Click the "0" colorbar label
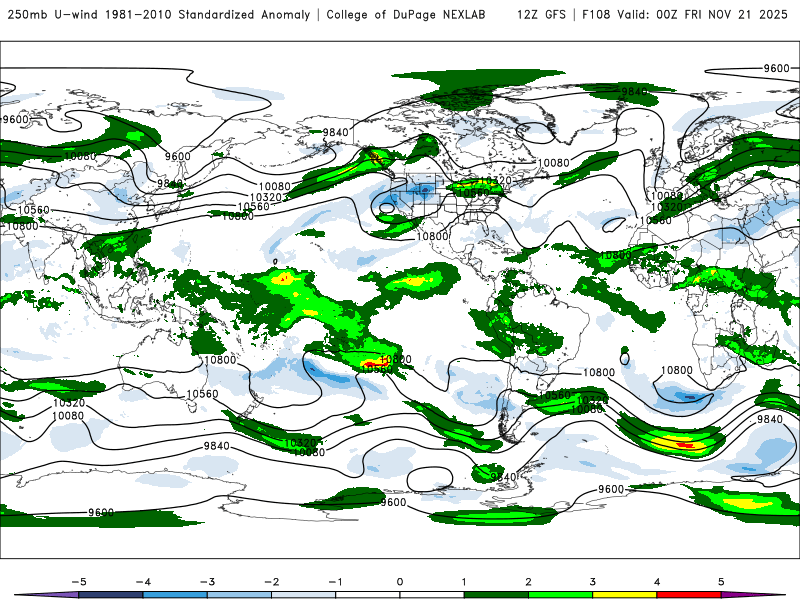 coord(400,582)
